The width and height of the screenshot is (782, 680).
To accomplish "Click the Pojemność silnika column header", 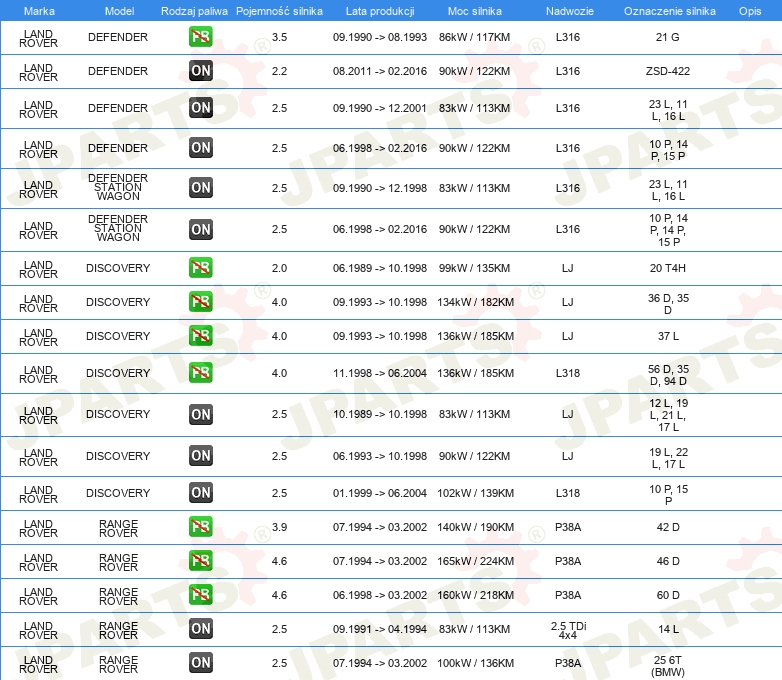I will 279,10.
